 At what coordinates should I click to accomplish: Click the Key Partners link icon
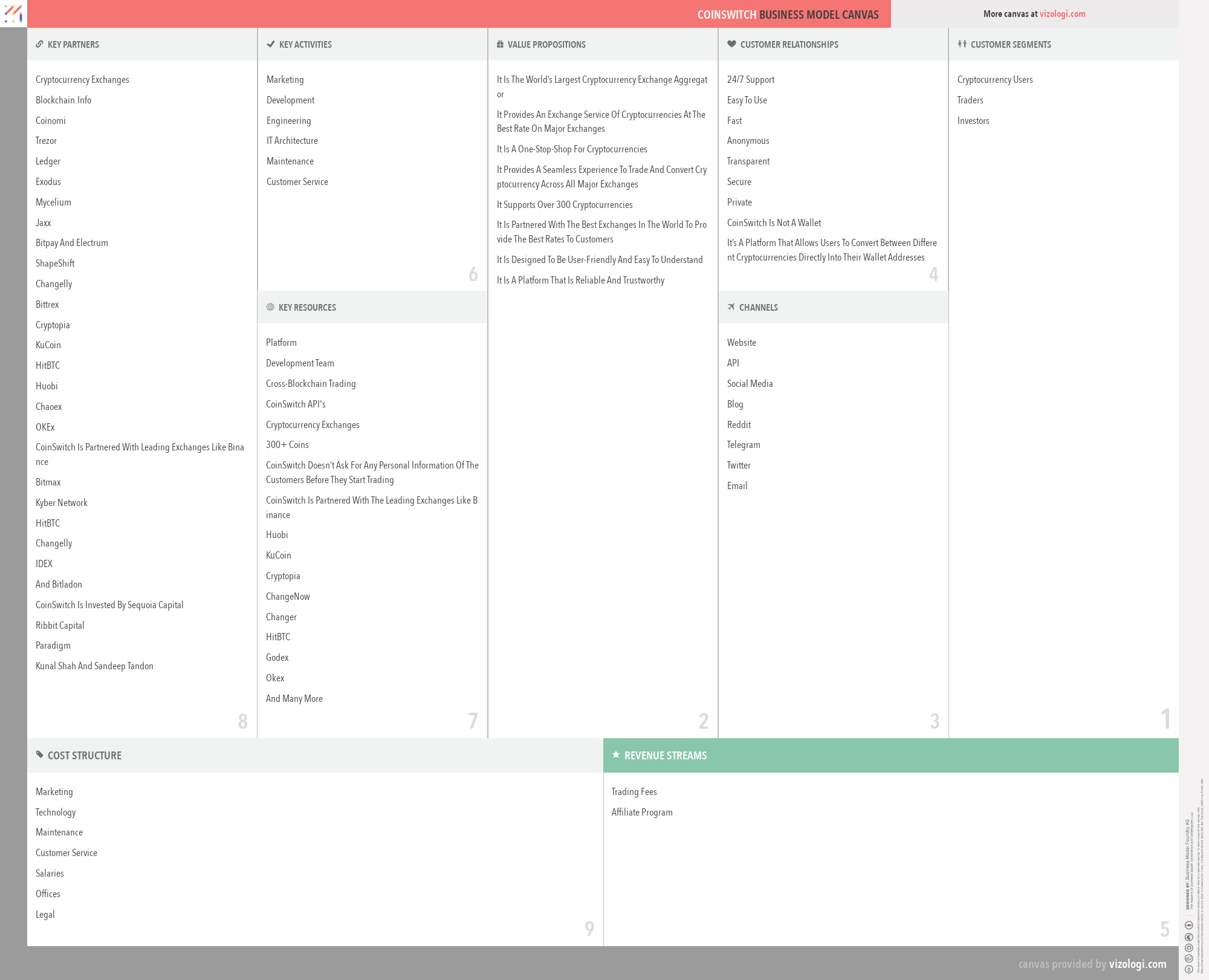point(39,44)
